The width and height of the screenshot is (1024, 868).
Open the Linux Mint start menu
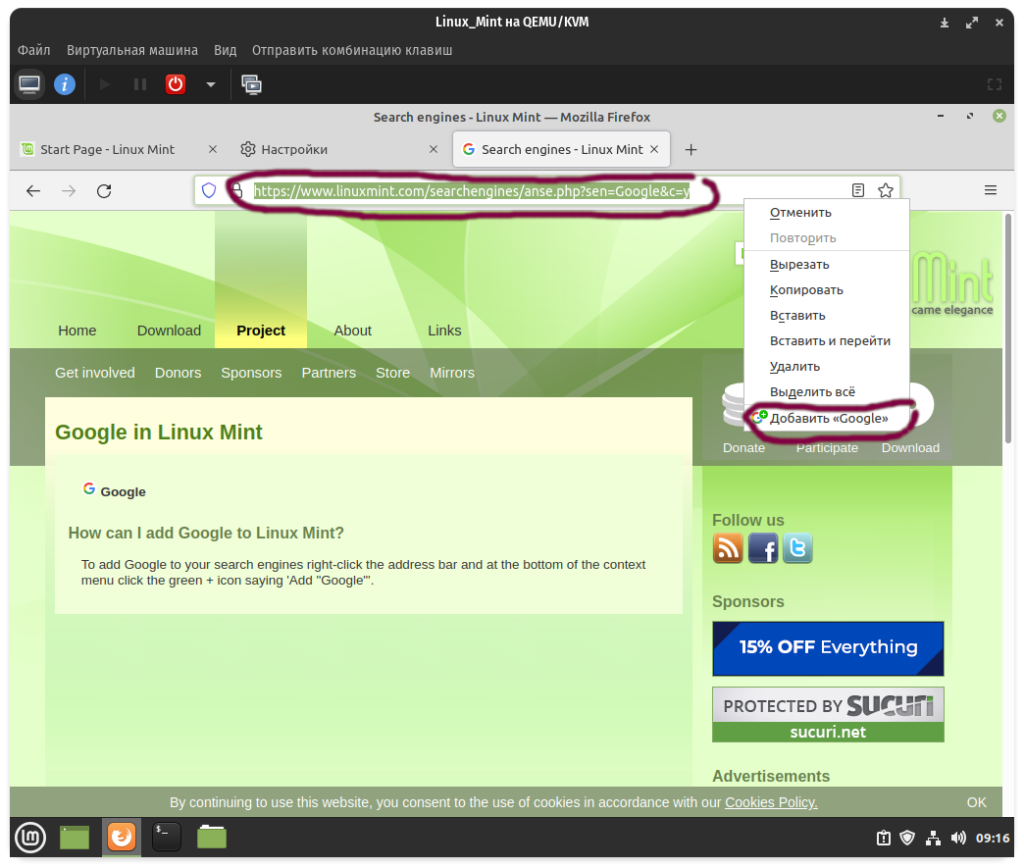click(30, 837)
